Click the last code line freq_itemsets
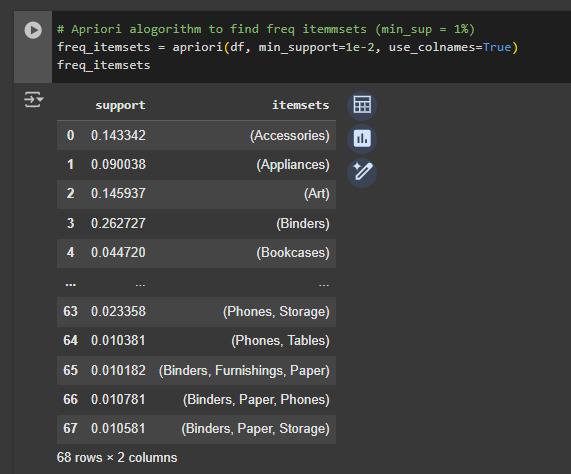The height and width of the screenshot is (474, 571). pyautogui.click(x=103, y=65)
